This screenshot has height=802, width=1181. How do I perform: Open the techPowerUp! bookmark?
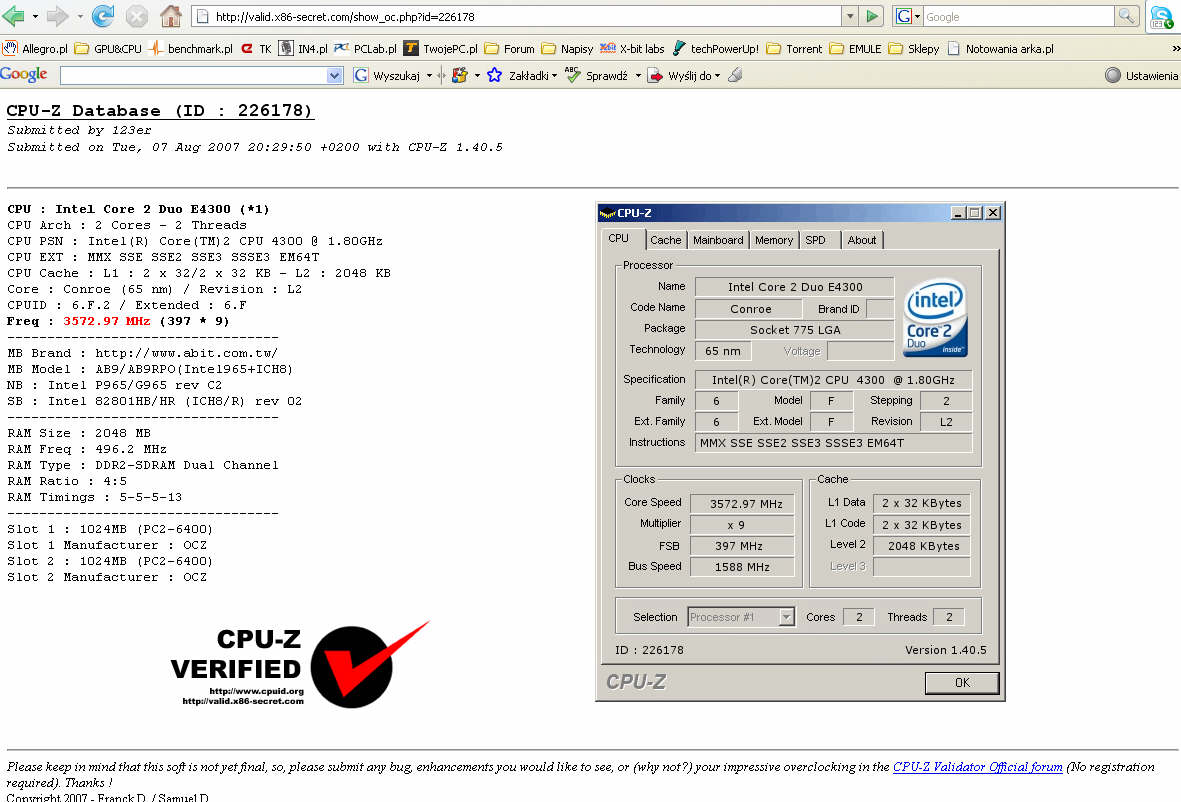(716, 48)
